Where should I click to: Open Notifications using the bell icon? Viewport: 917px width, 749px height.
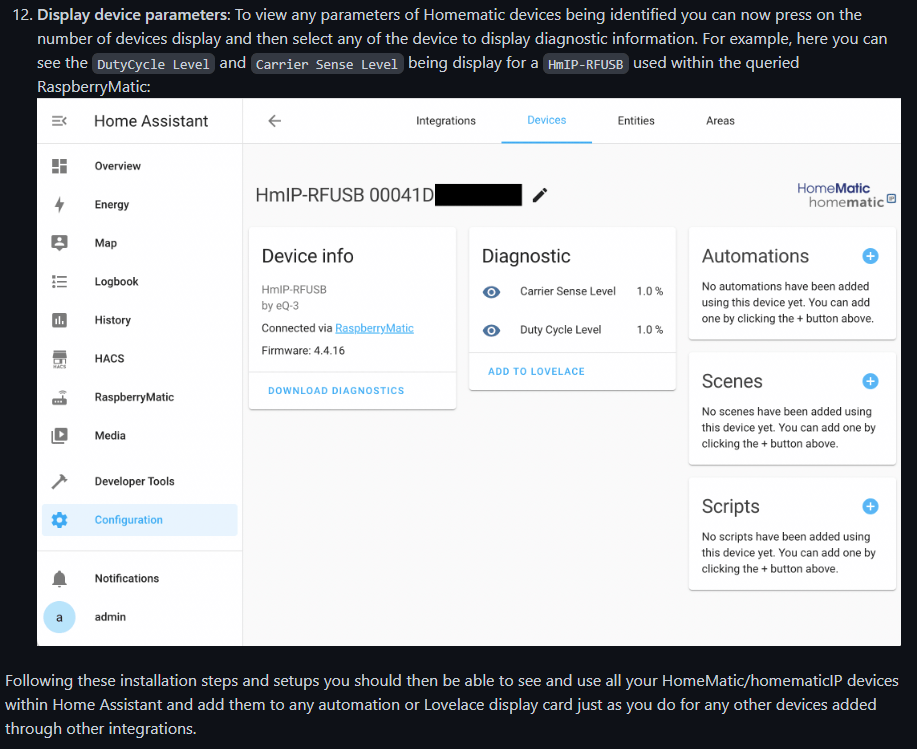[x=60, y=578]
